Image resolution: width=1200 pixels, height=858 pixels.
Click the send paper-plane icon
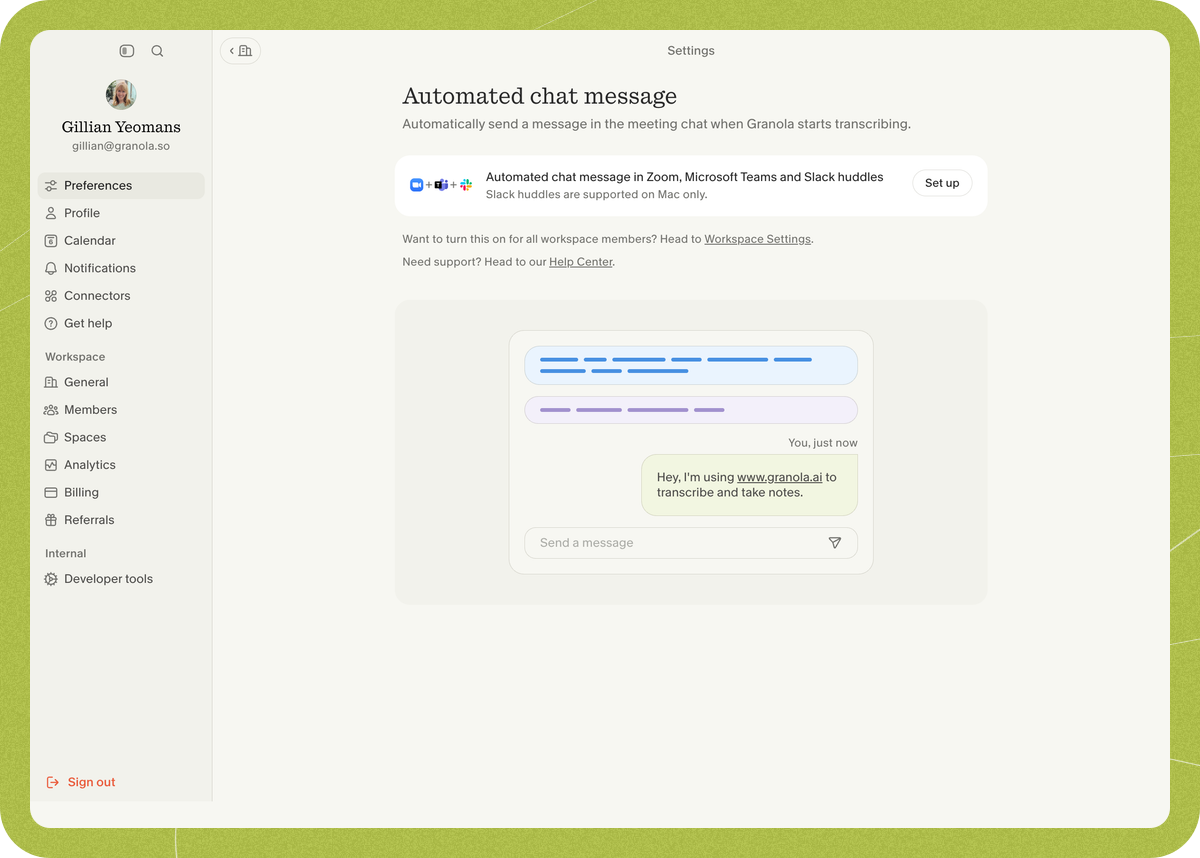(835, 543)
